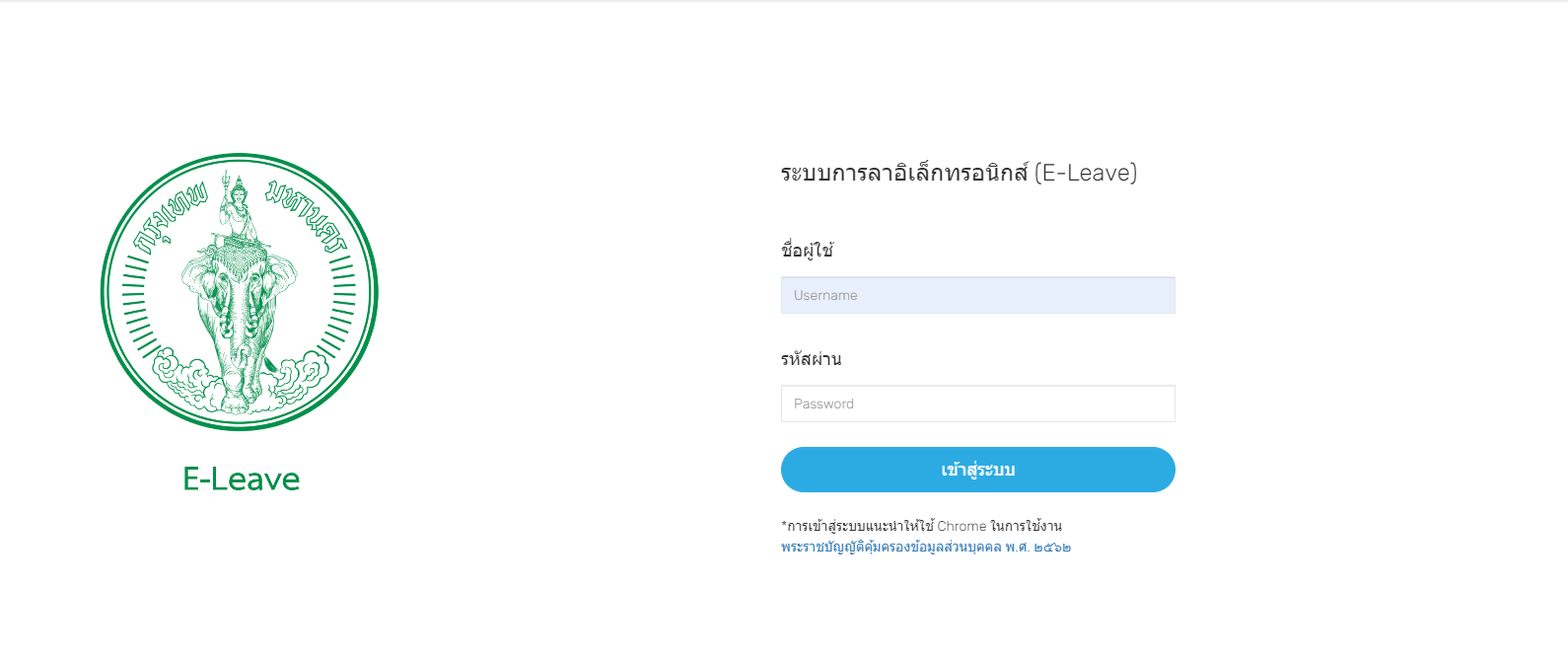The image size is (1568, 662).
Task: Click the deity figure riding the elephant
Action: 239,207
